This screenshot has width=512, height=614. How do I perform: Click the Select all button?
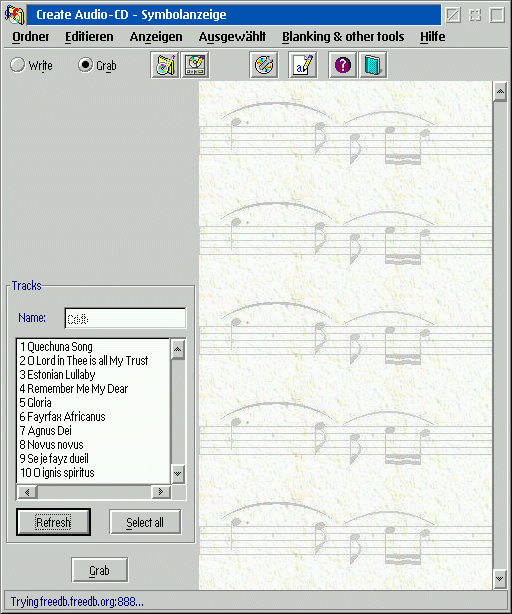click(x=145, y=522)
